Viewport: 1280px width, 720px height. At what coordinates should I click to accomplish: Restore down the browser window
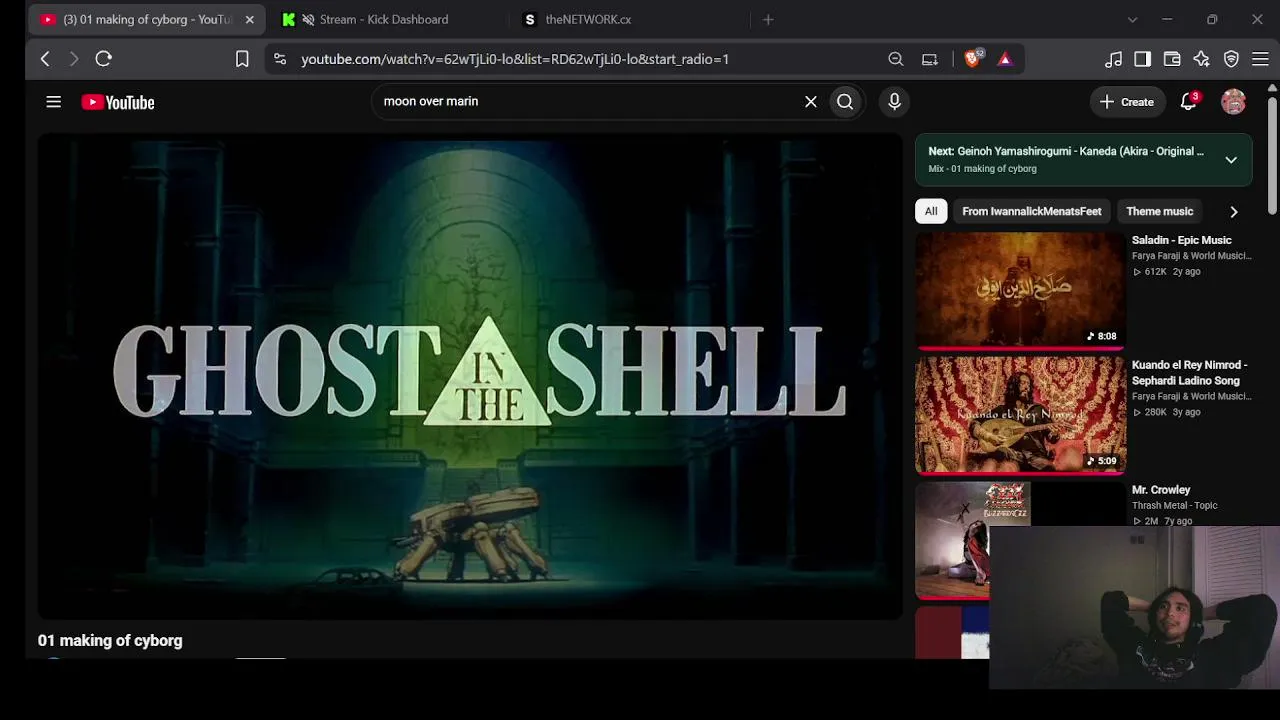tap(1212, 19)
